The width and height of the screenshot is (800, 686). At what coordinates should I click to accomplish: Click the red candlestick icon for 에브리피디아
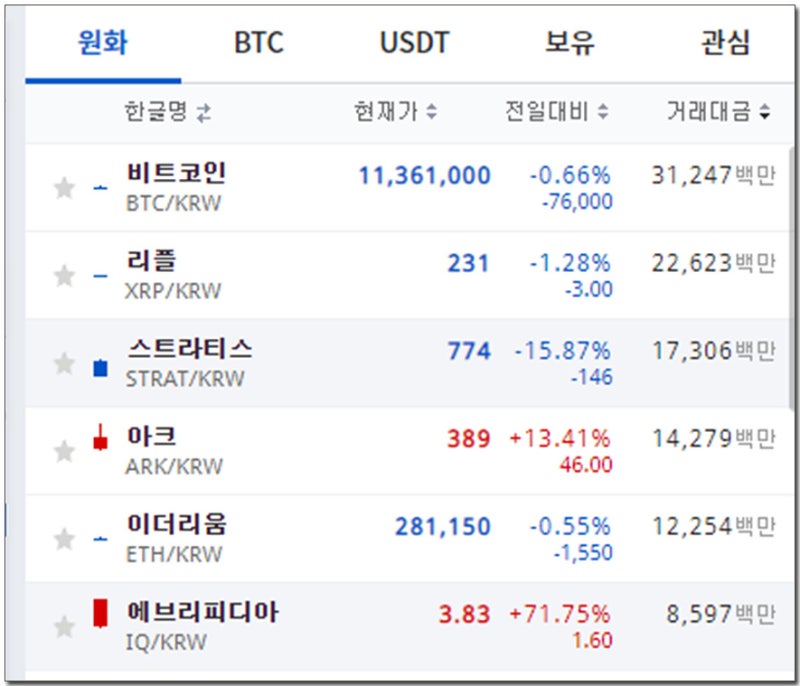[101, 613]
